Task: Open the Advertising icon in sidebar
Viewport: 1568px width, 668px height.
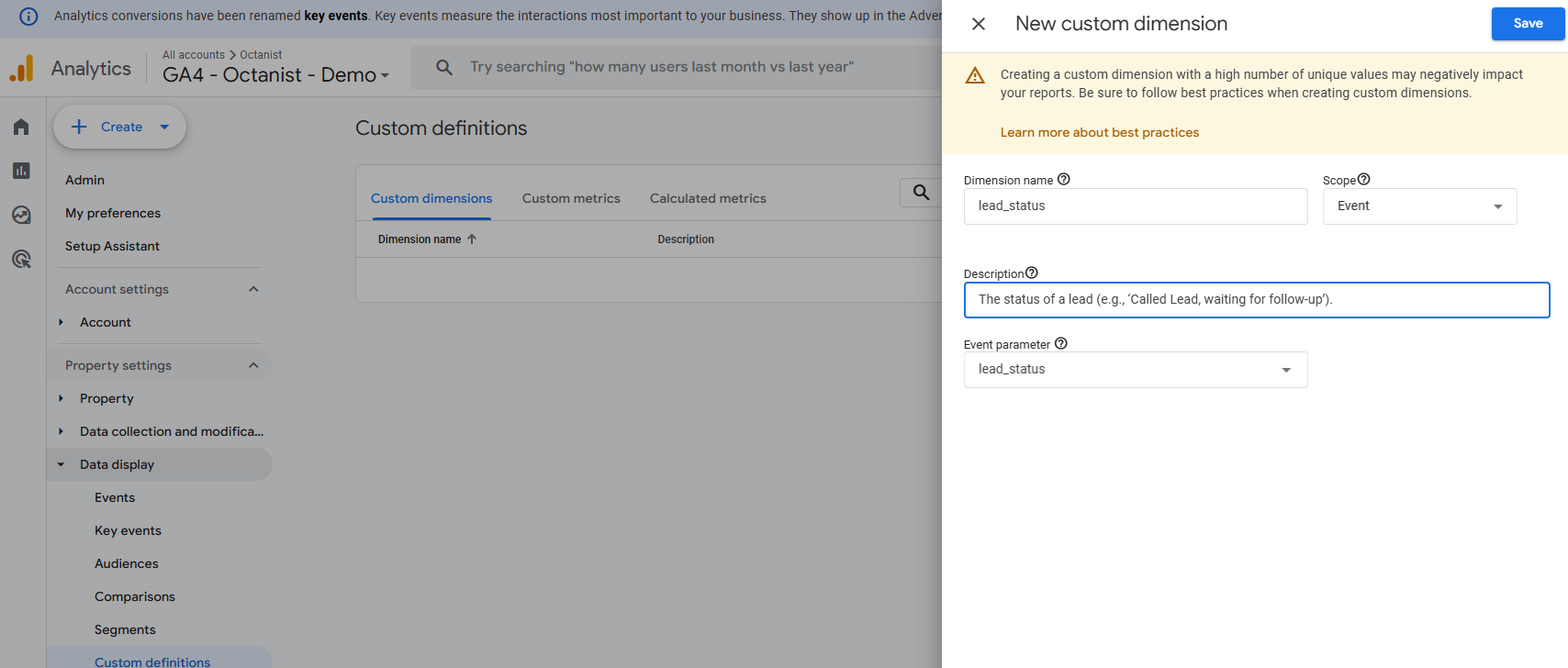Action: [21, 259]
